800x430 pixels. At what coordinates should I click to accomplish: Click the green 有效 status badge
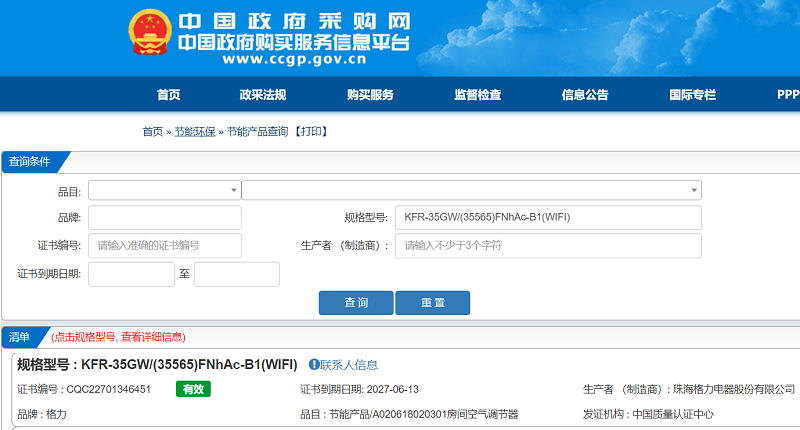pos(193,389)
